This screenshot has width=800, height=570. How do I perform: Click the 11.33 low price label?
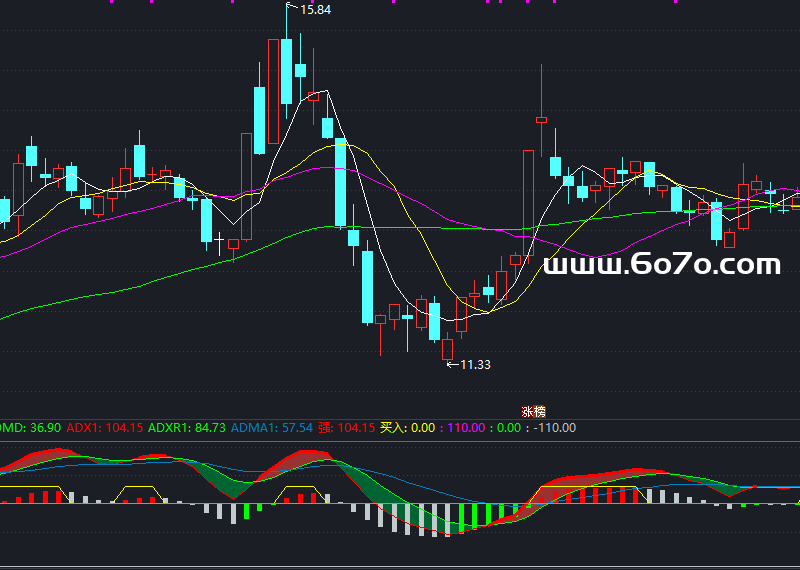coord(476,364)
